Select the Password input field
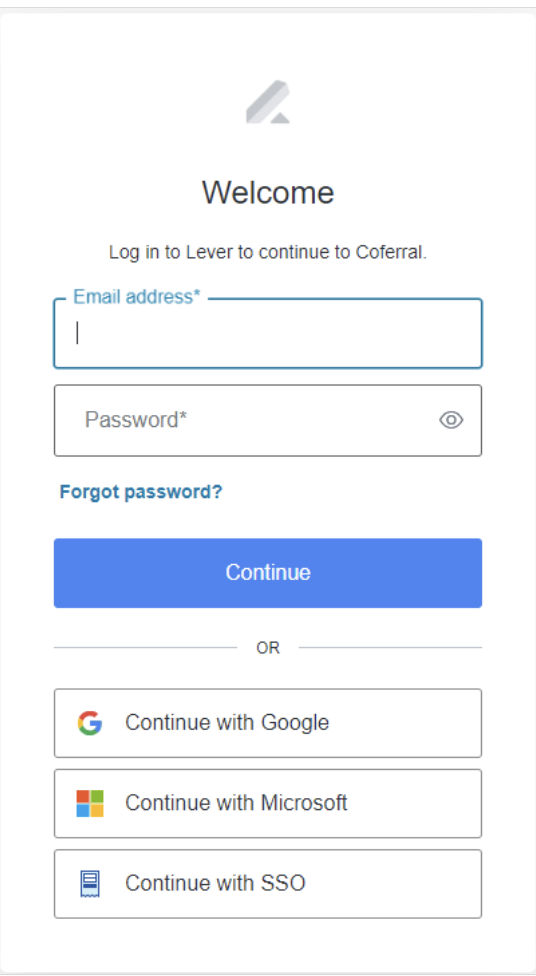Screen dimensions: 536x976 coord(268,420)
